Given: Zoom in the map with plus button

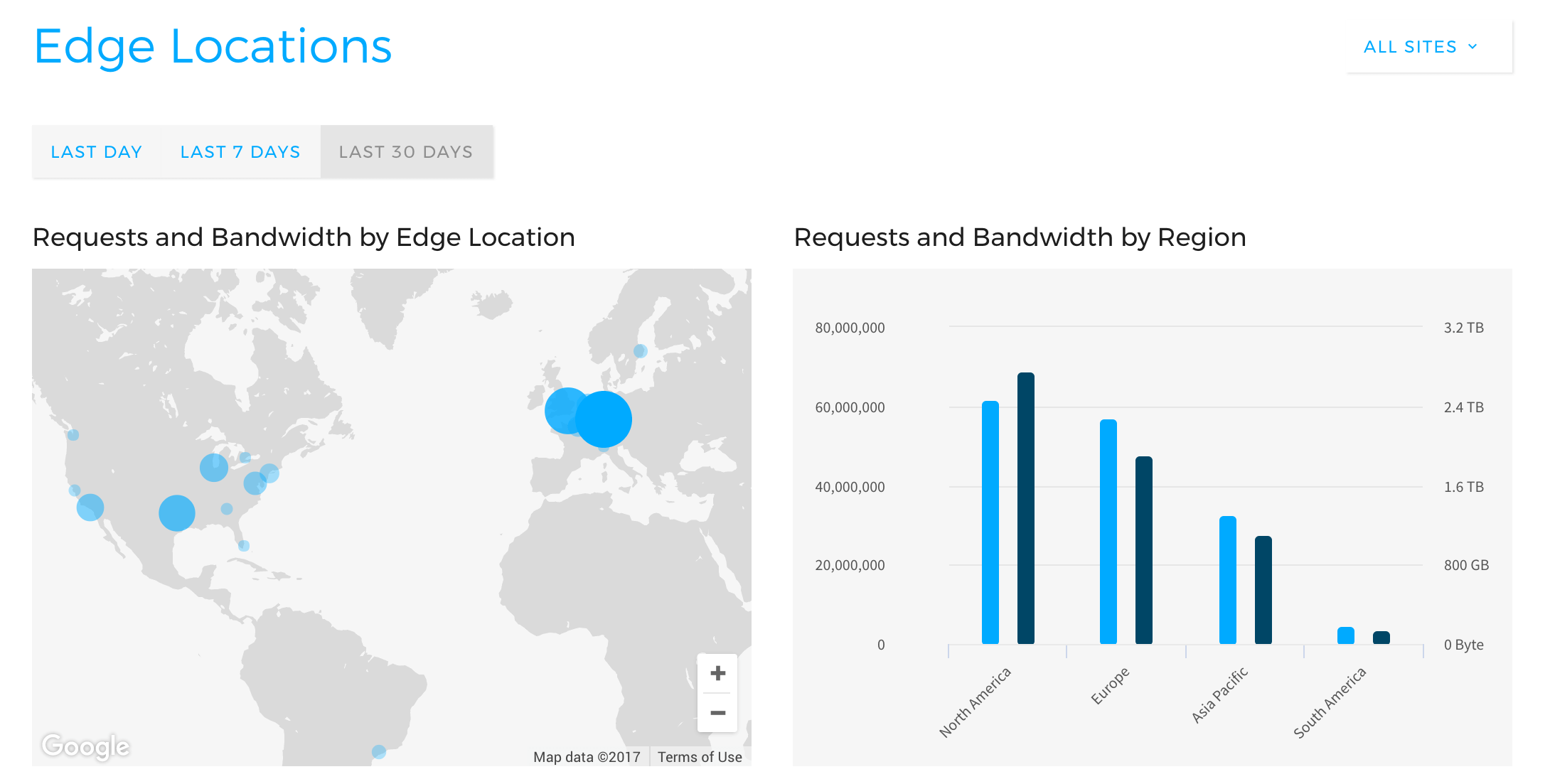Looking at the screenshot, I should (x=717, y=673).
